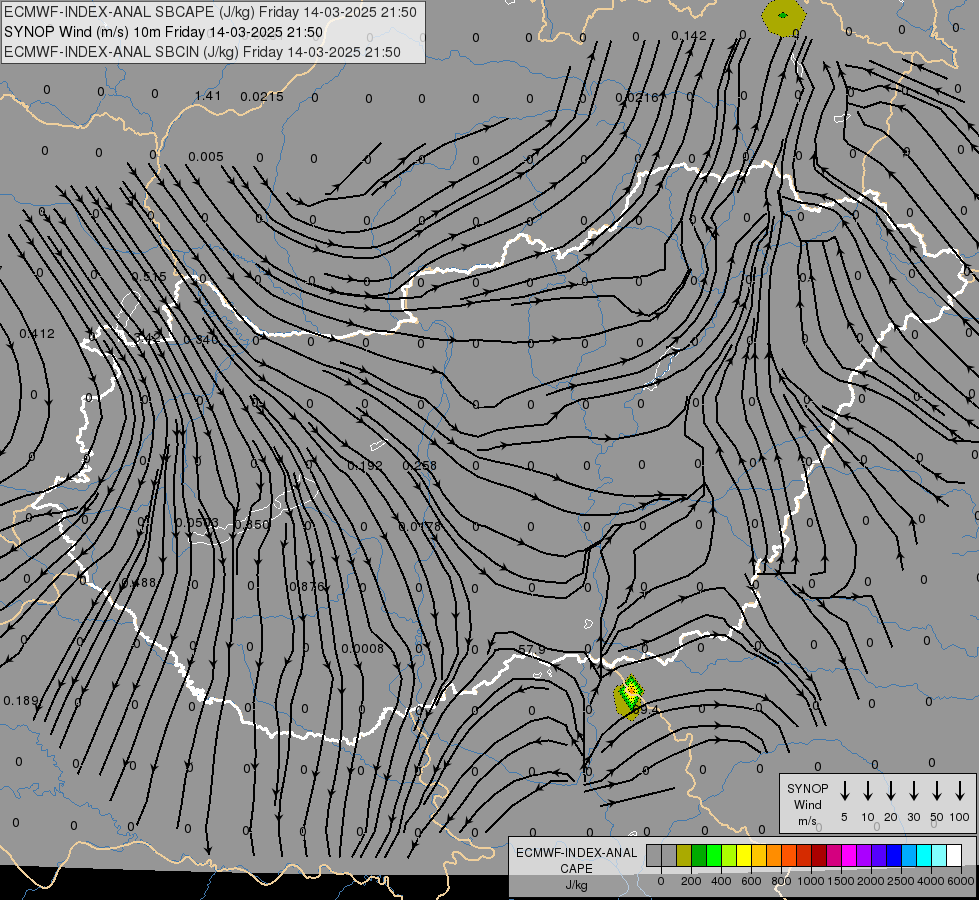Click the SYNOP Wind 10m title line
The height and width of the screenshot is (900, 979).
[x=164, y=32]
